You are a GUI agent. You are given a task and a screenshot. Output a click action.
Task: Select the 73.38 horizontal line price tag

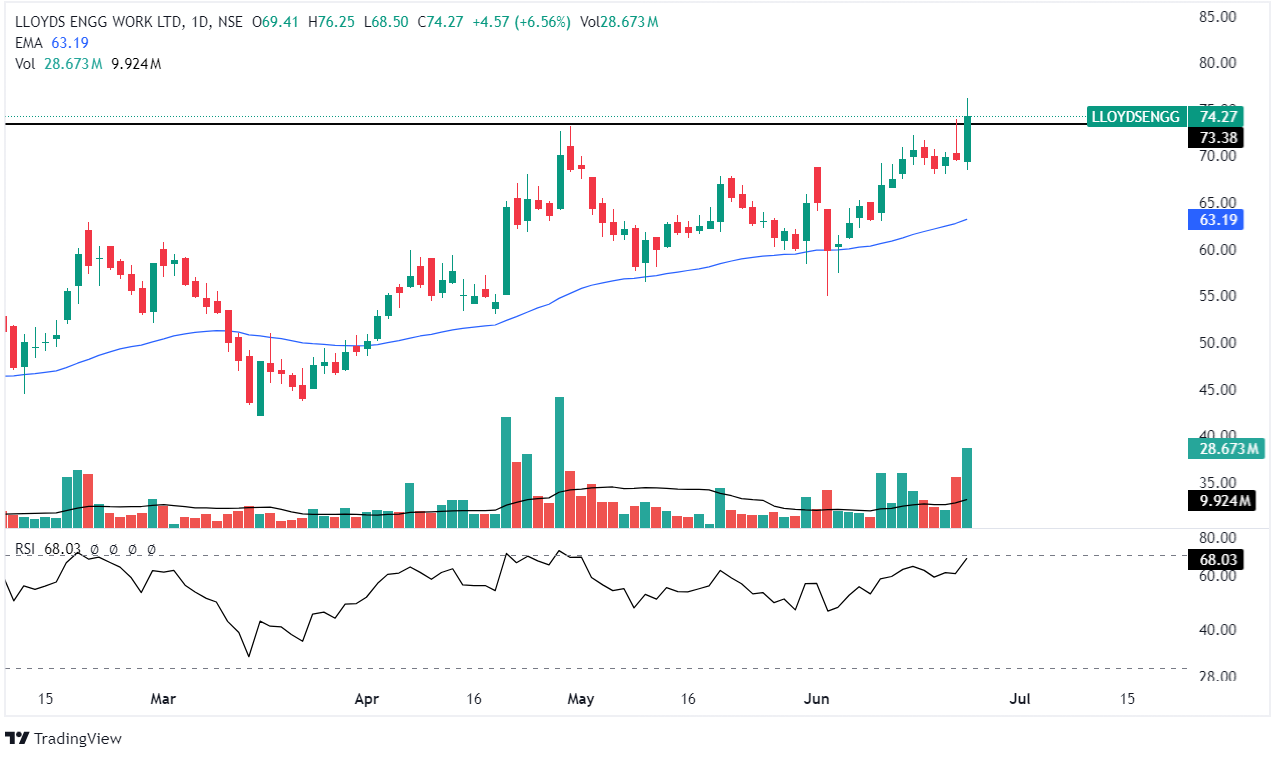tap(1216, 137)
